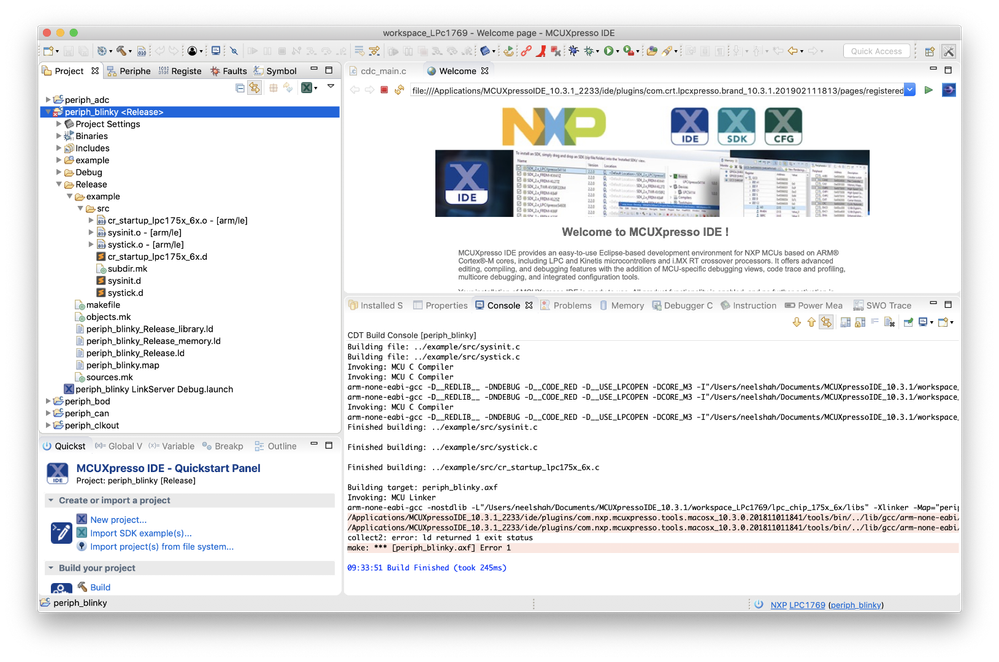Expand the systick.o object file entry
999x662 pixels.
click(91, 245)
